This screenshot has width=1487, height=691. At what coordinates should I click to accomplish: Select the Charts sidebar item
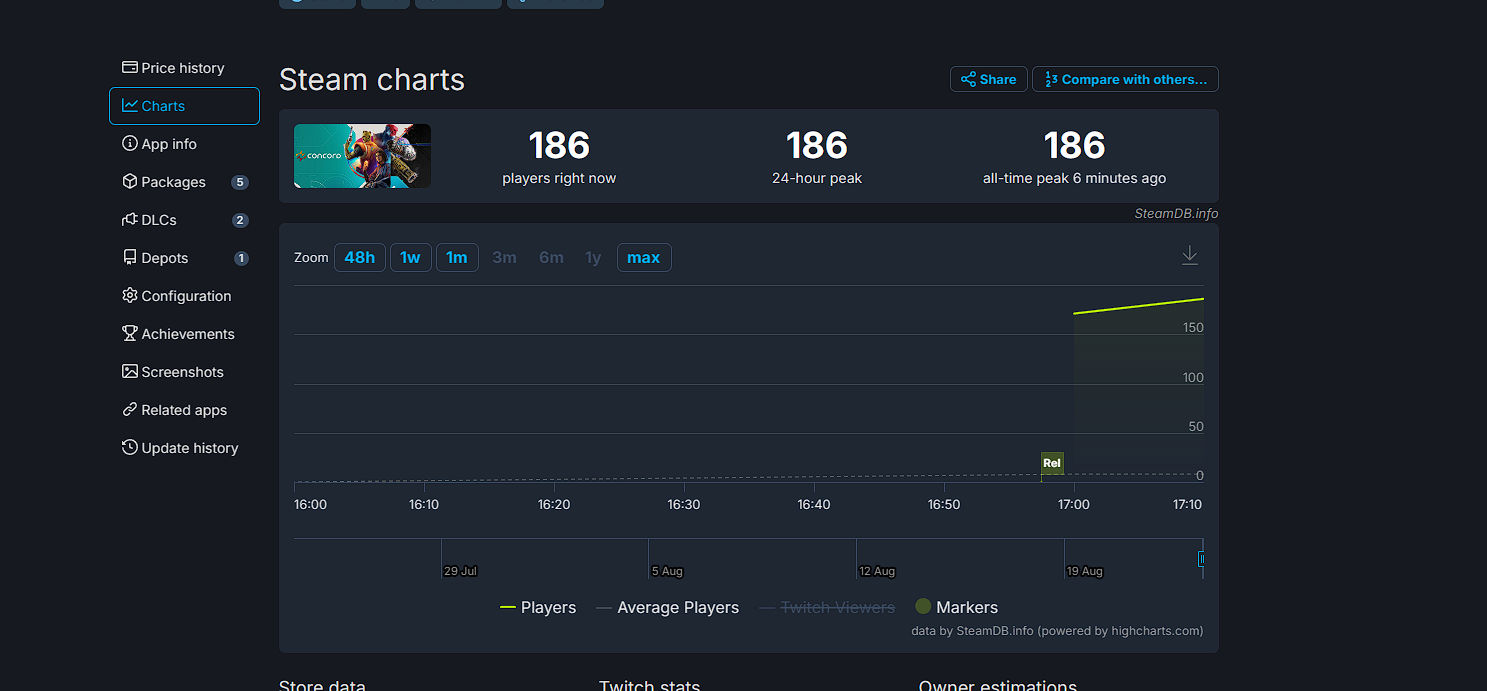(x=184, y=106)
